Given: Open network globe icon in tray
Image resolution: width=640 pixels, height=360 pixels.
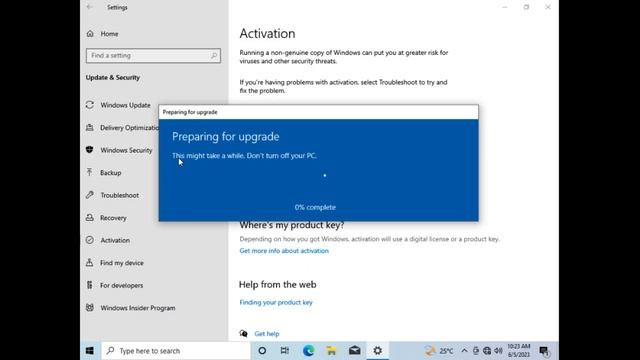Looking at the screenshot, I should (487, 351).
